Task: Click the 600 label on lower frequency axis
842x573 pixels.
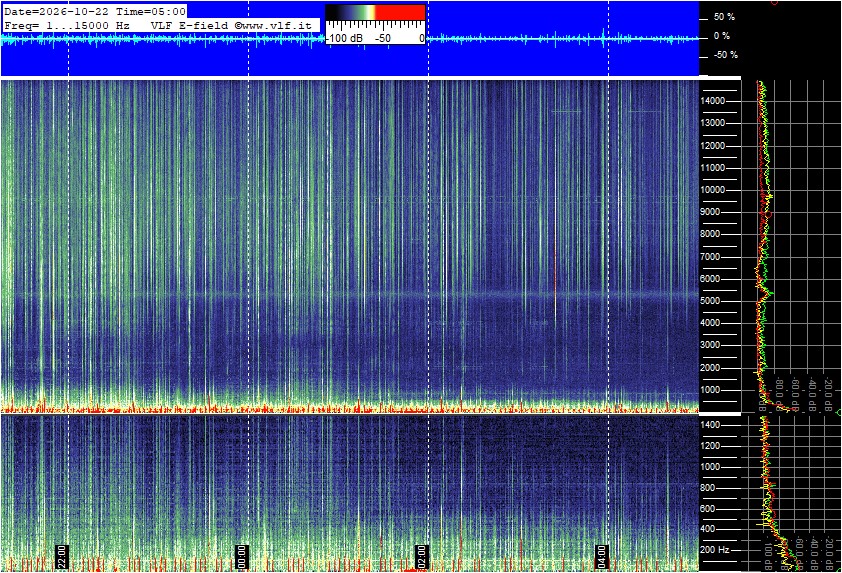Action: [x=708, y=509]
